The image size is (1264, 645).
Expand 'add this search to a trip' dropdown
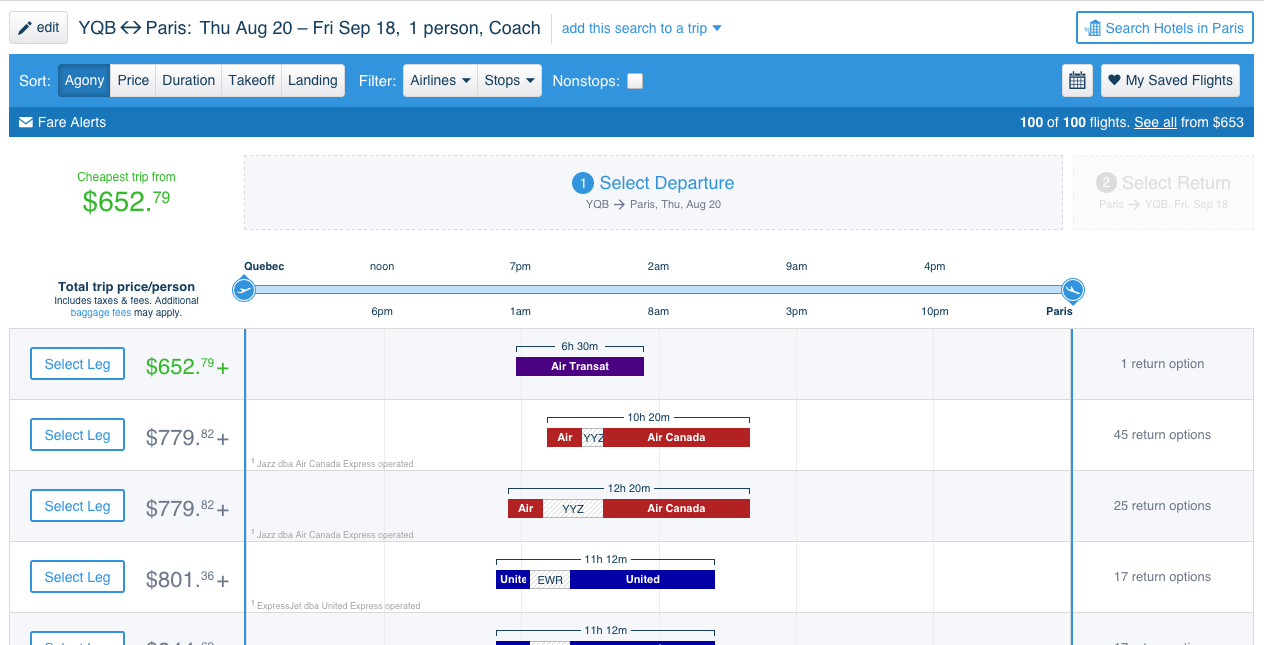(641, 28)
